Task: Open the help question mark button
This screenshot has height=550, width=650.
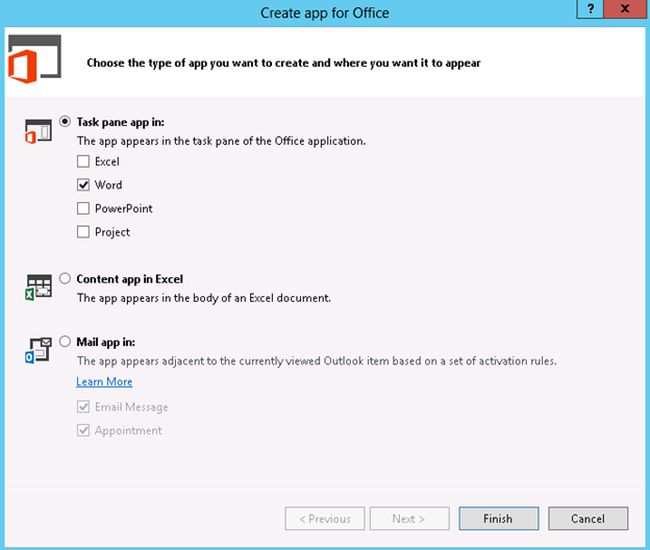Action: 590,9
